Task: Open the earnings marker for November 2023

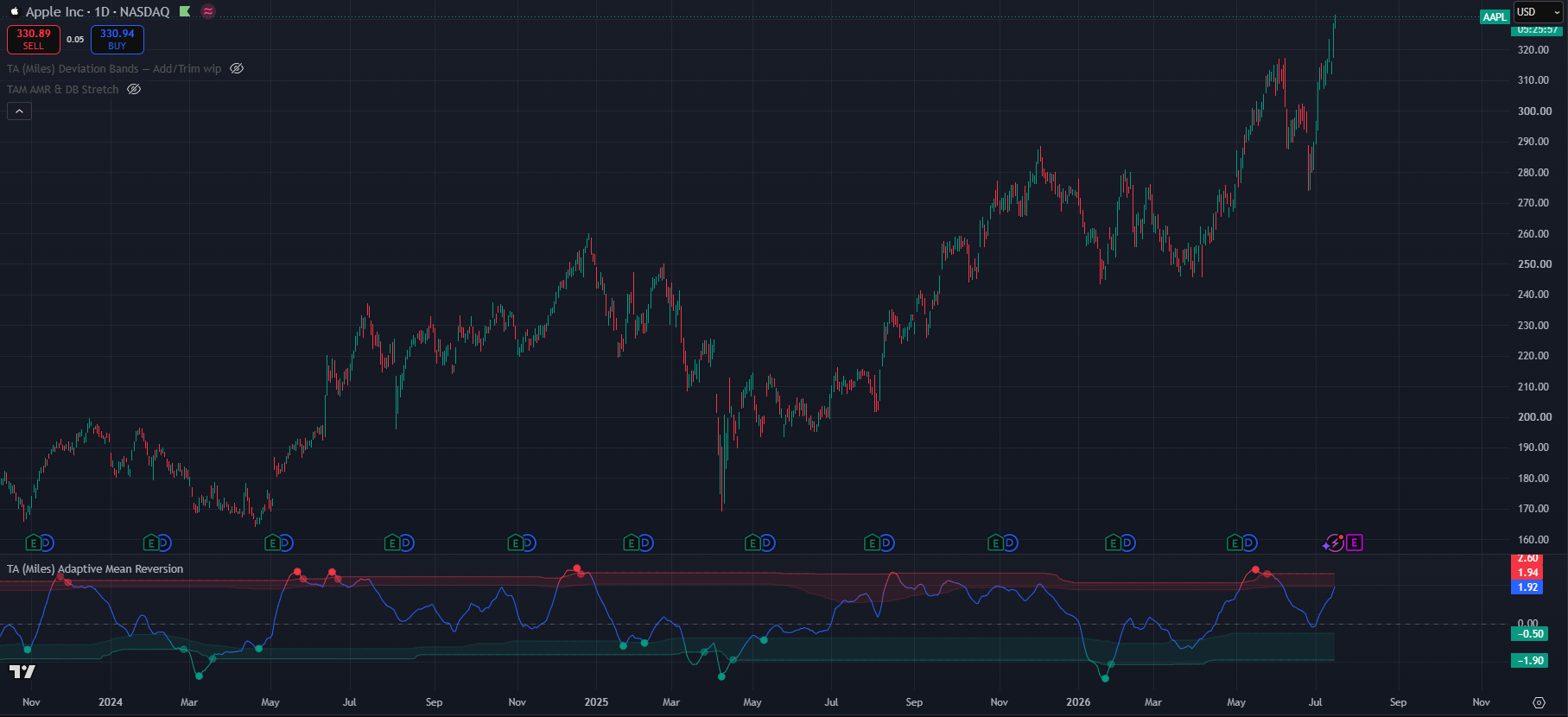Action: [x=33, y=543]
